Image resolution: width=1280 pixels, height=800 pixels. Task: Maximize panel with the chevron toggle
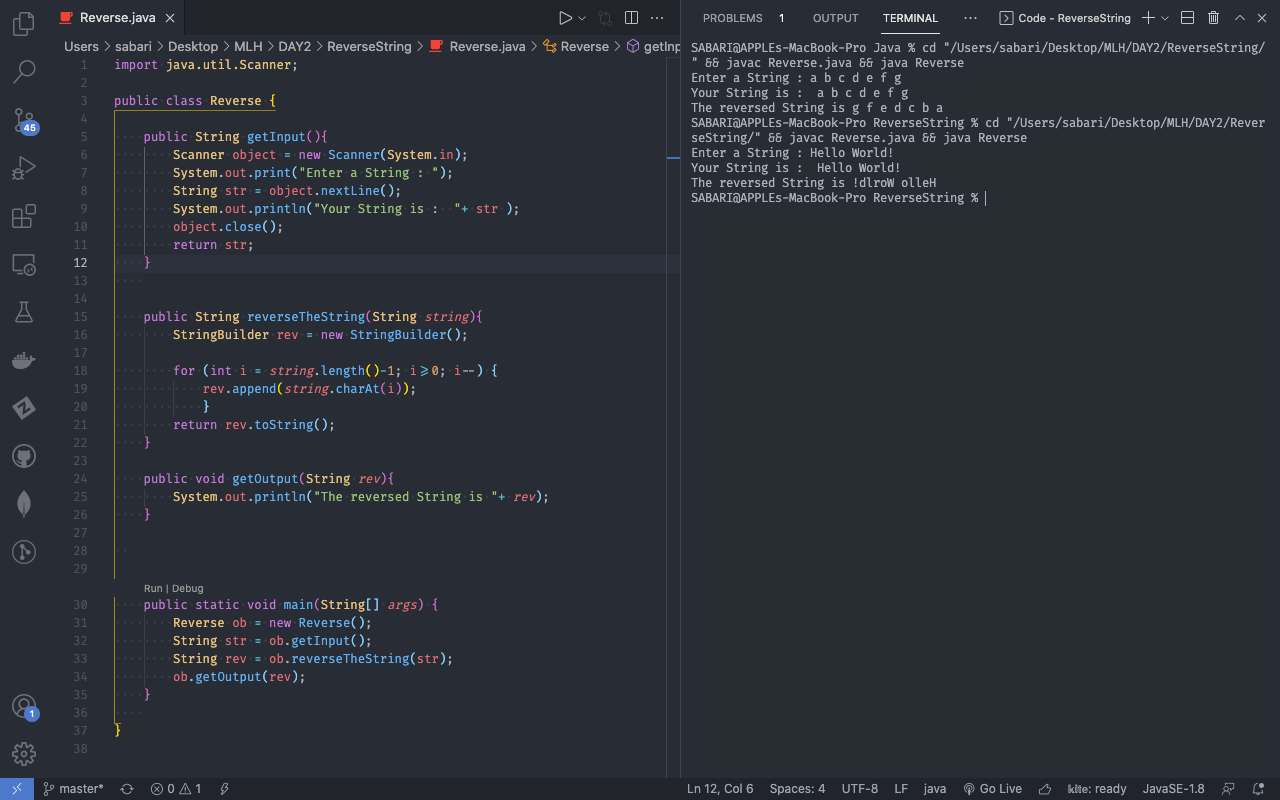1238,17
